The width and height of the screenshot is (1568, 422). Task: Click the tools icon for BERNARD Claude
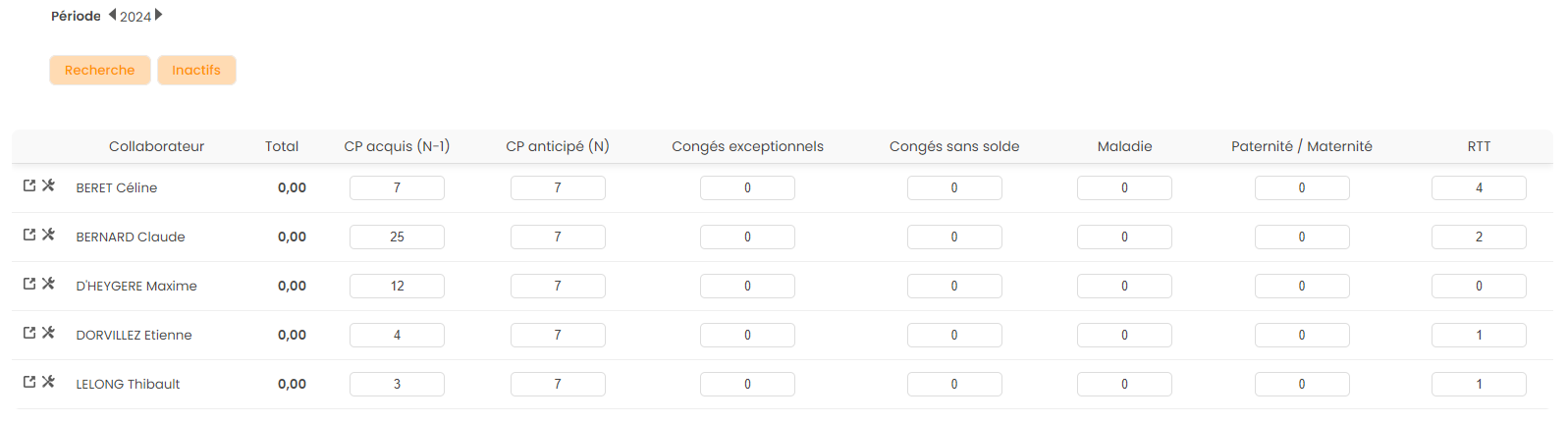coord(48,235)
